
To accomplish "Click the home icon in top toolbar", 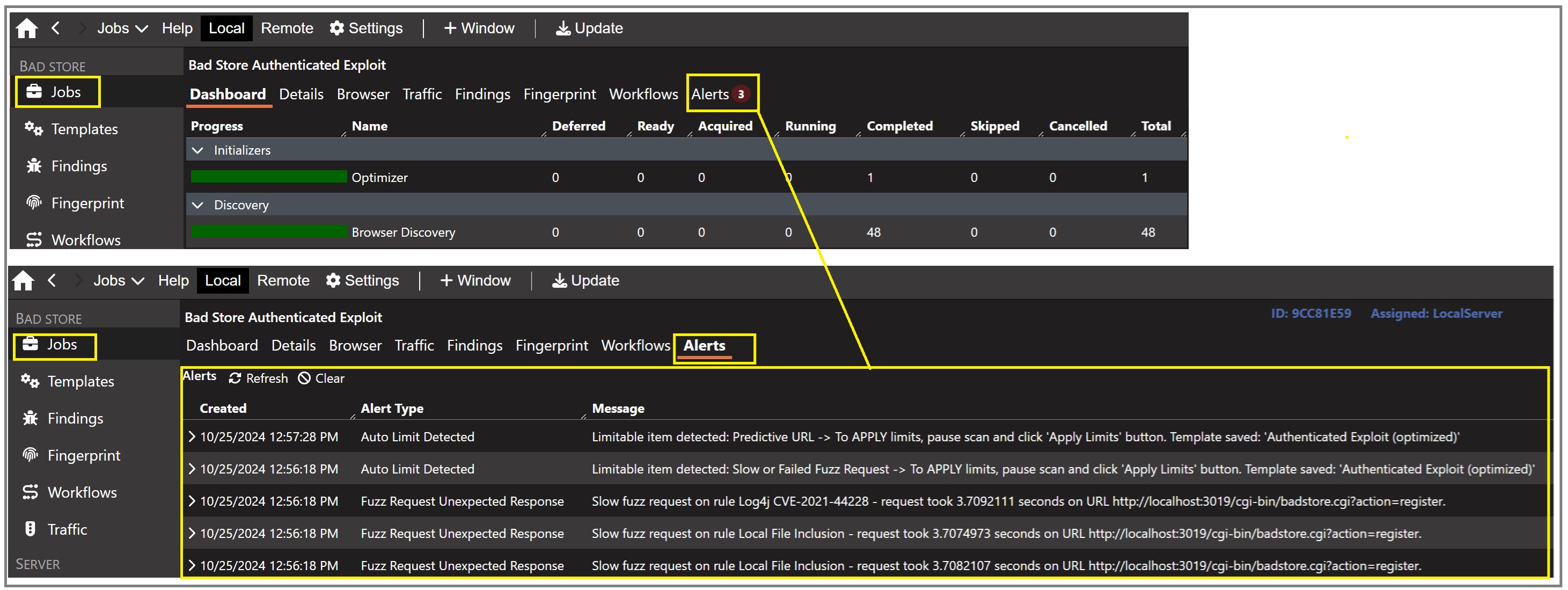I will (x=26, y=28).
